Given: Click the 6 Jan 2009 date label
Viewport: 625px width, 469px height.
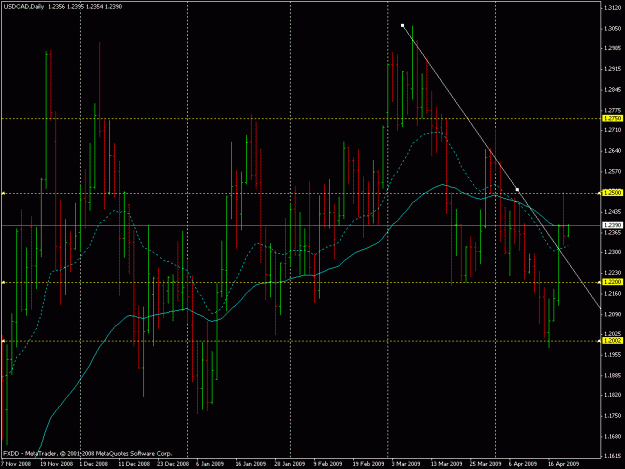Looking at the screenshot, I should tap(210, 464).
